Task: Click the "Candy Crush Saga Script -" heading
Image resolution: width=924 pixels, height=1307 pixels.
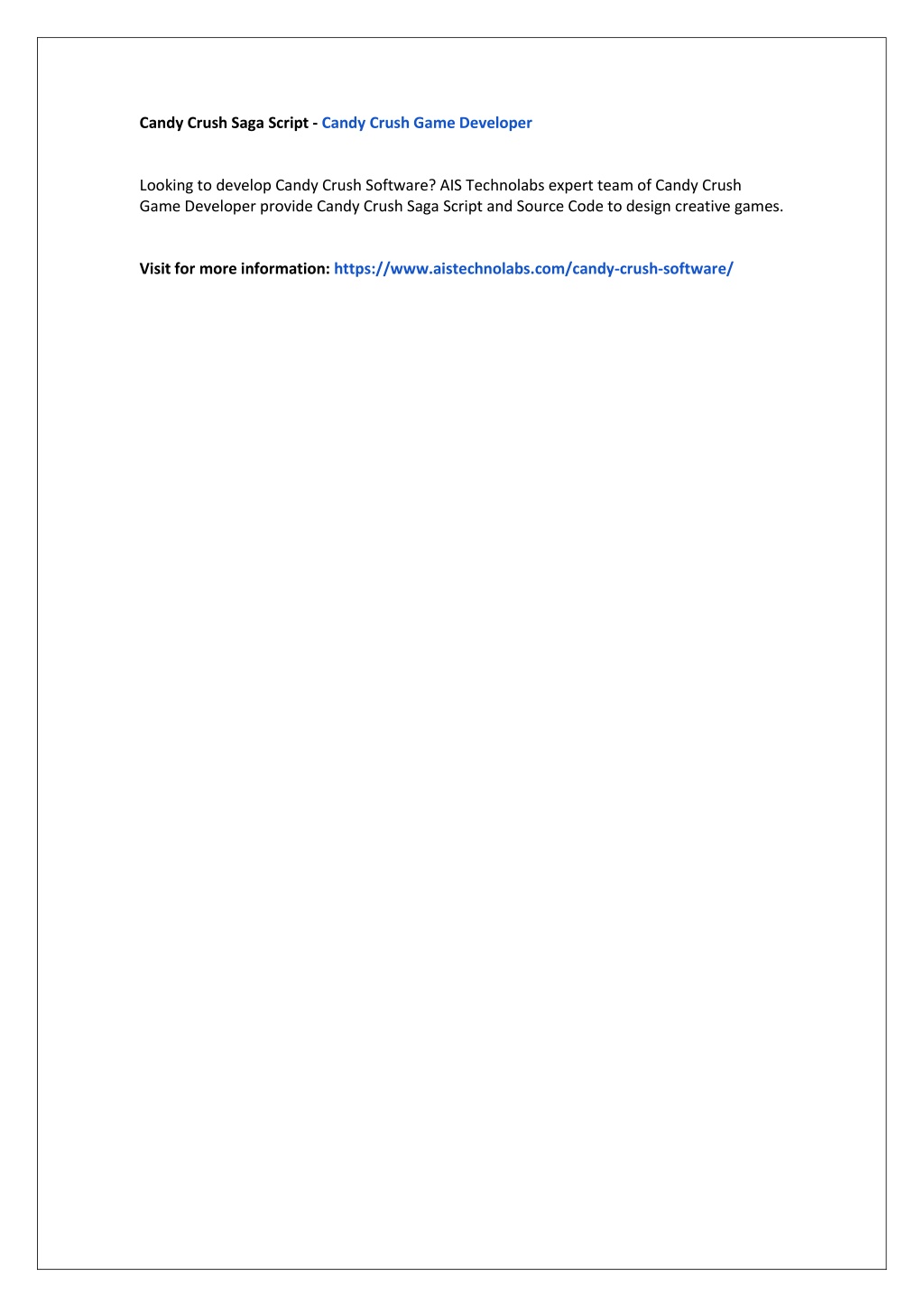Action: tap(228, 123)
